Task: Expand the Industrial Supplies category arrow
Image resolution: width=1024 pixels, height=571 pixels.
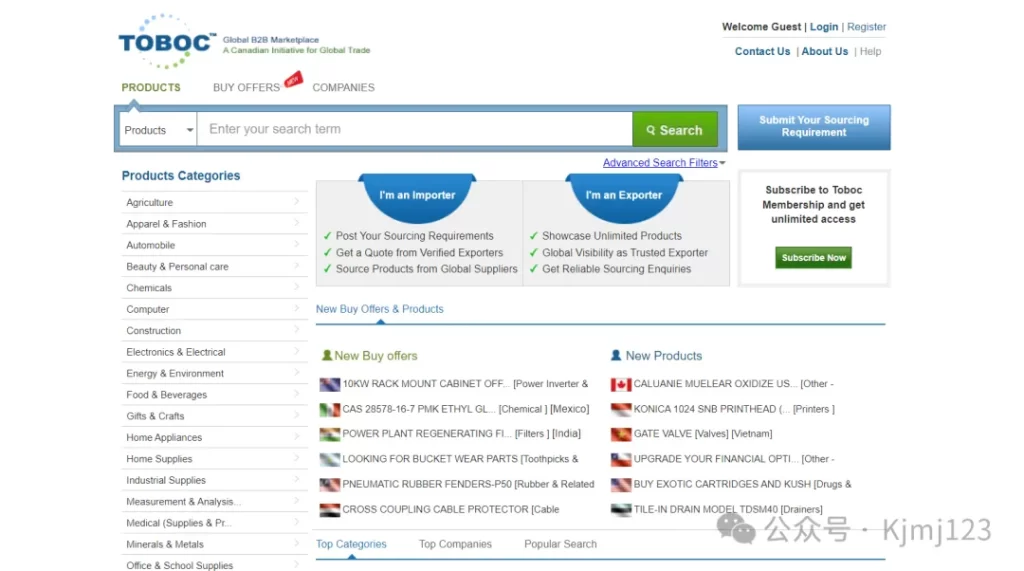Action: pos(296,480)
